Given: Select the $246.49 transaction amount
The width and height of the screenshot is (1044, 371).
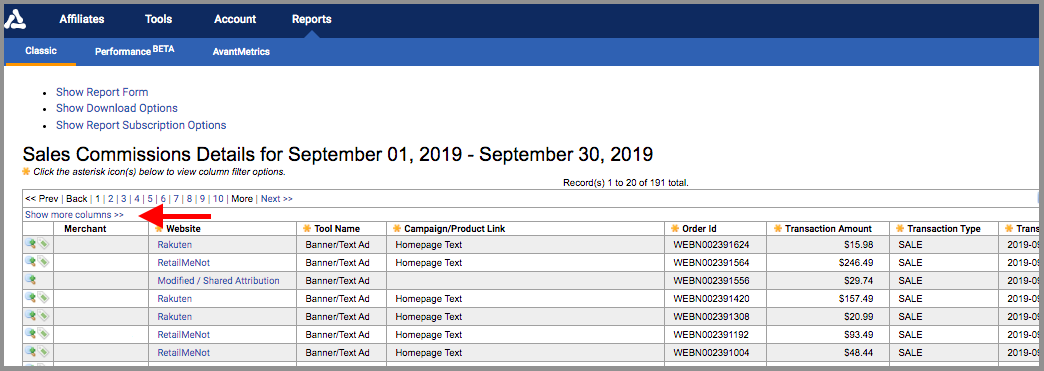Looking at the screenshot, I should tap(856, 262).
